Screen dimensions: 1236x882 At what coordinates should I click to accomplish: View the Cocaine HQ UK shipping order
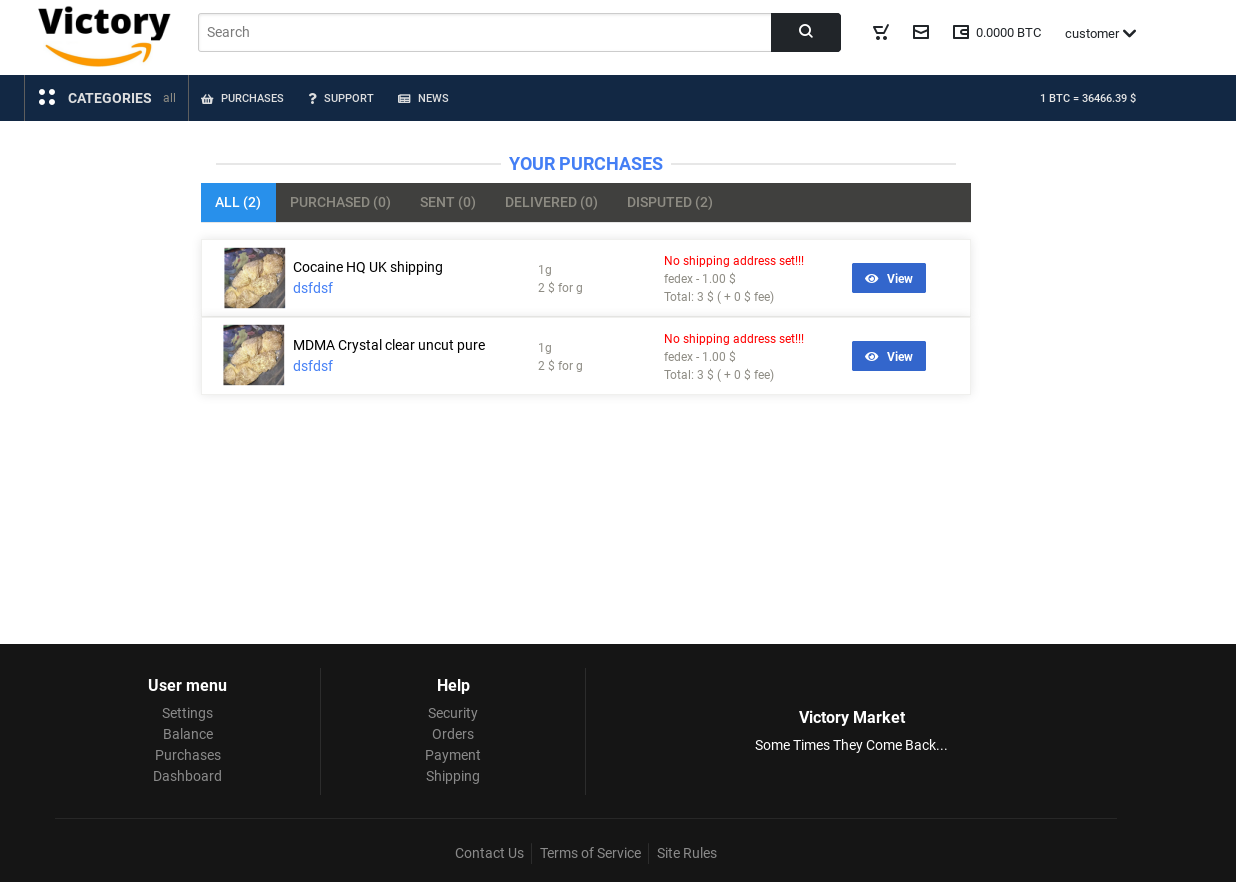coord(888,278)
